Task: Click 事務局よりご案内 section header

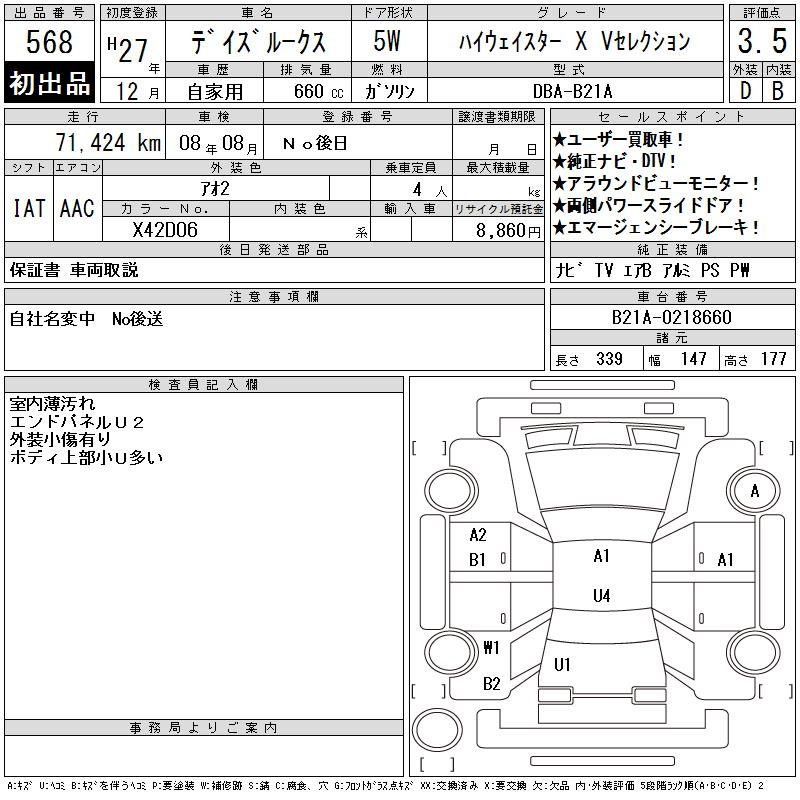Action: pyautogui.click(x=204, y=728)
